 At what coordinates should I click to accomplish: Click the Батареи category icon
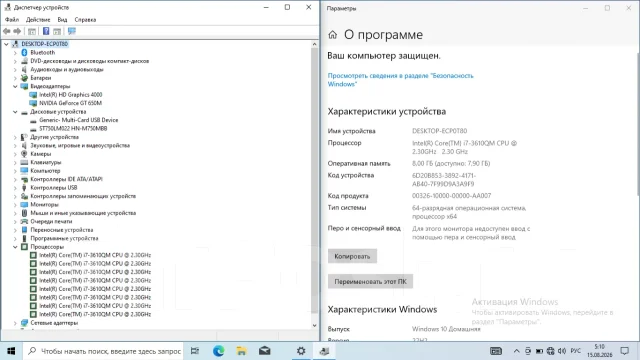click(x=24, y=78)
